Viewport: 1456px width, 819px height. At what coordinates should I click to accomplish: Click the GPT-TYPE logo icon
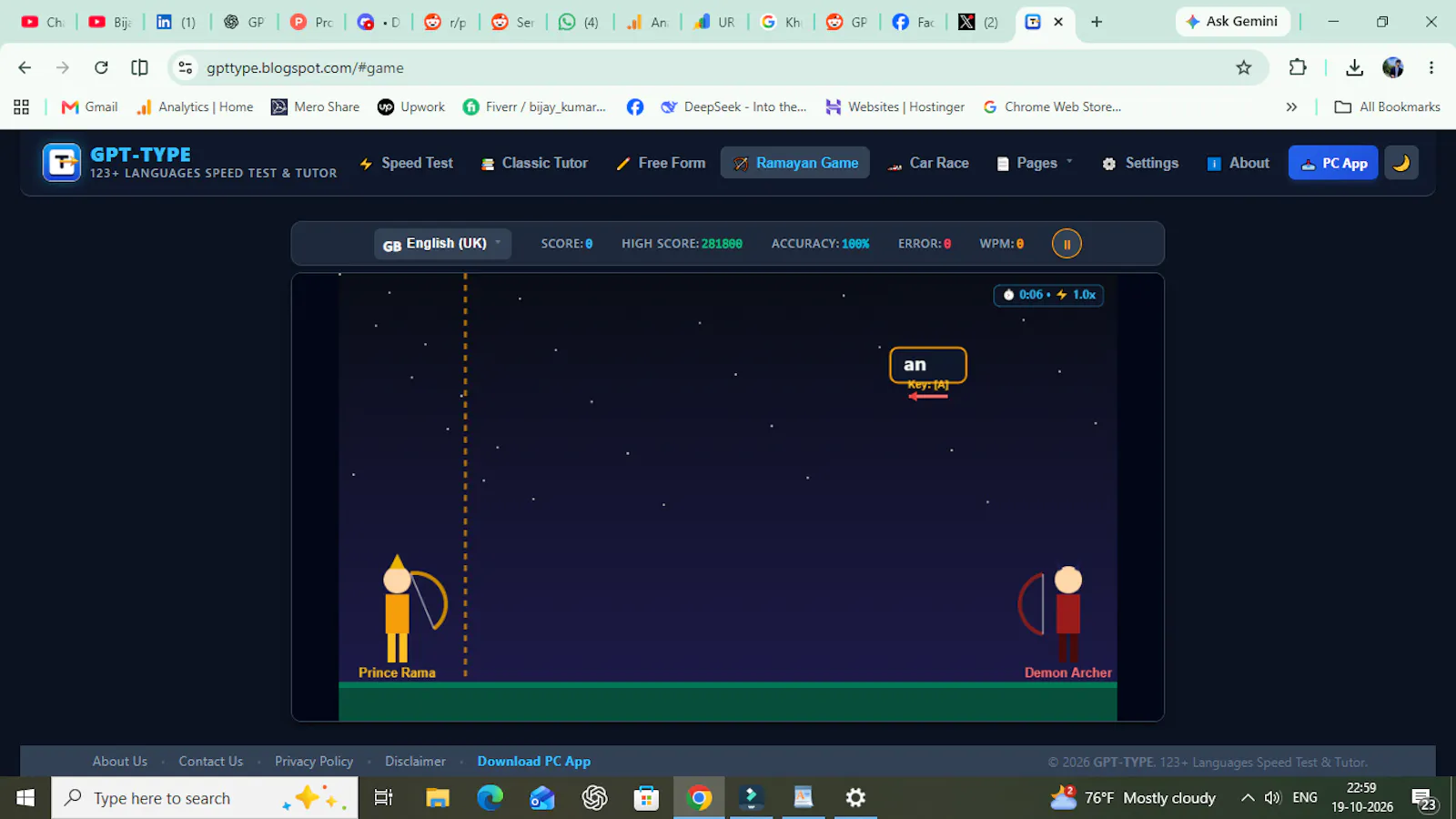point(62,163)
